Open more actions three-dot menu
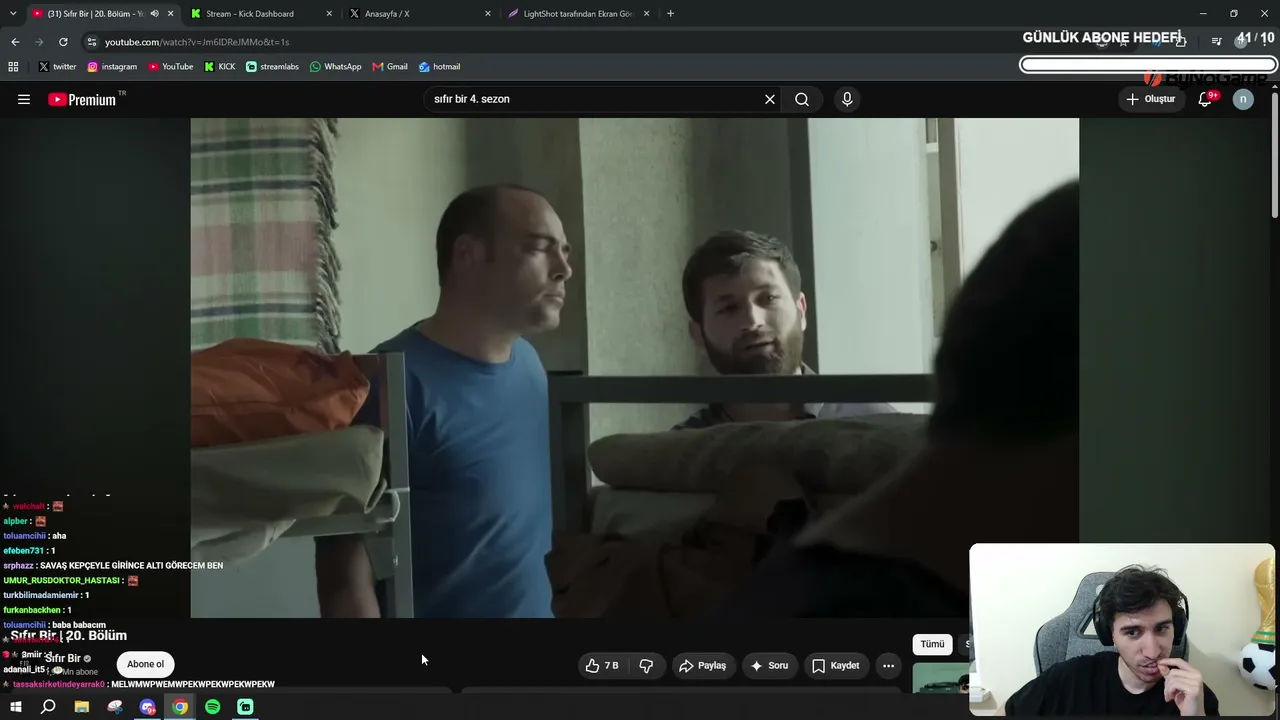 pyautogui.click(x=888, y=665)
